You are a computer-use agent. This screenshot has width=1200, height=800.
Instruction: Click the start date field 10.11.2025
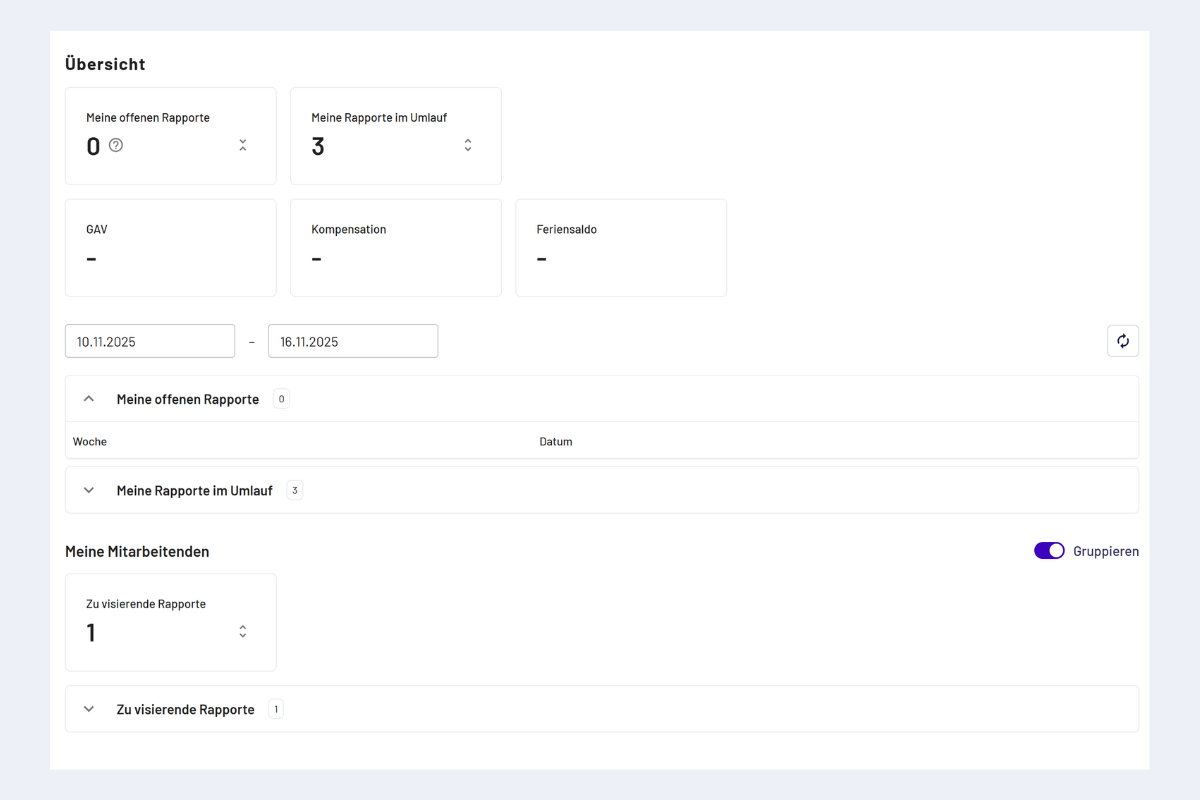(x=150, y=341)
